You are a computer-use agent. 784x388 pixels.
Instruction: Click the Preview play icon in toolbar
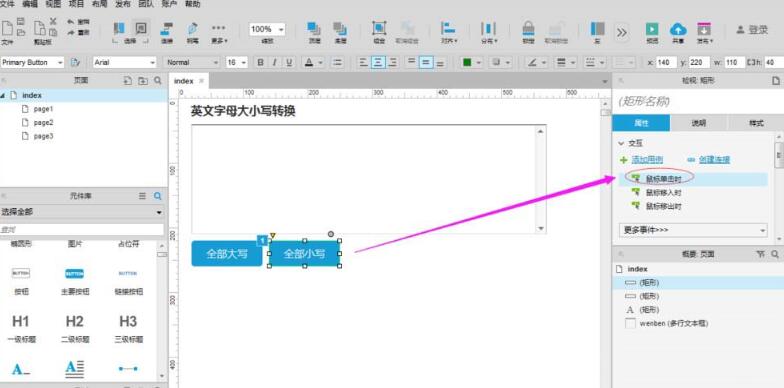coord(652,29)
